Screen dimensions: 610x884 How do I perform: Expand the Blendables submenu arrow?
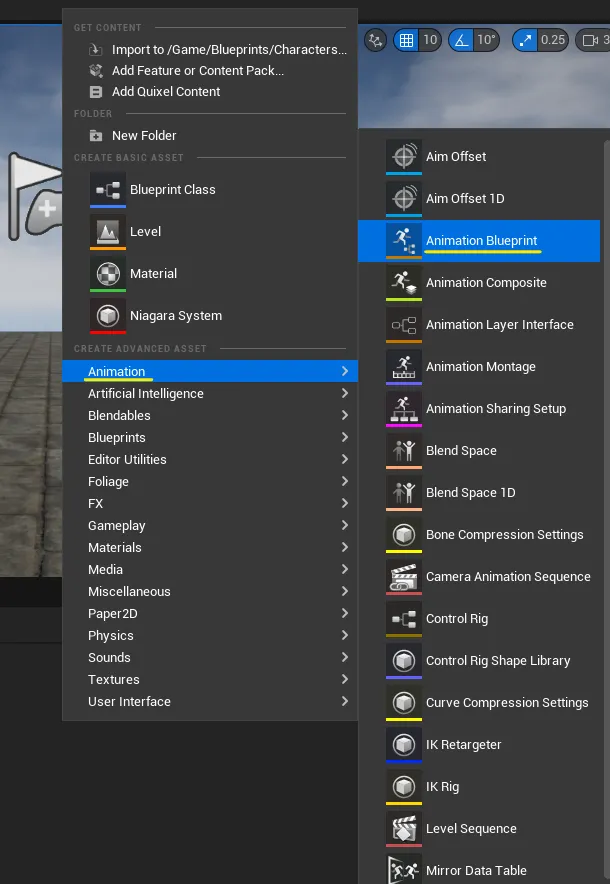pos(344,415)
